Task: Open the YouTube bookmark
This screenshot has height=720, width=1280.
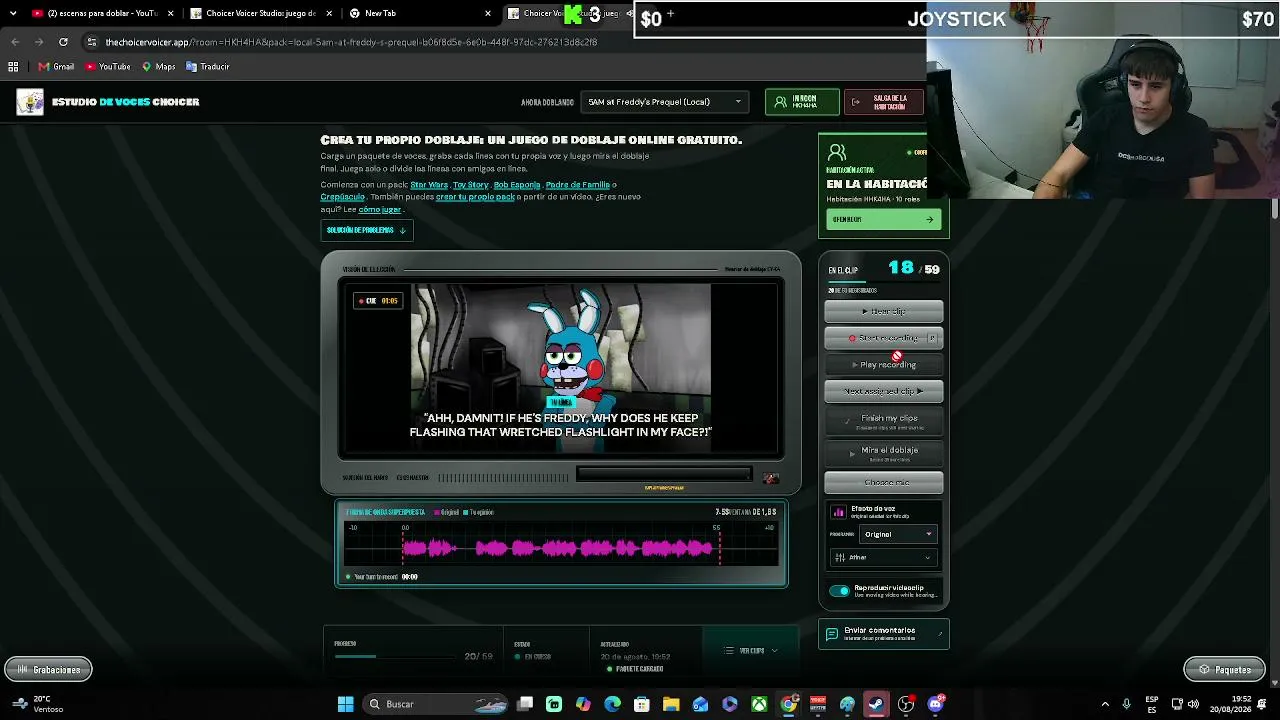Action: [x=108, y=67]
